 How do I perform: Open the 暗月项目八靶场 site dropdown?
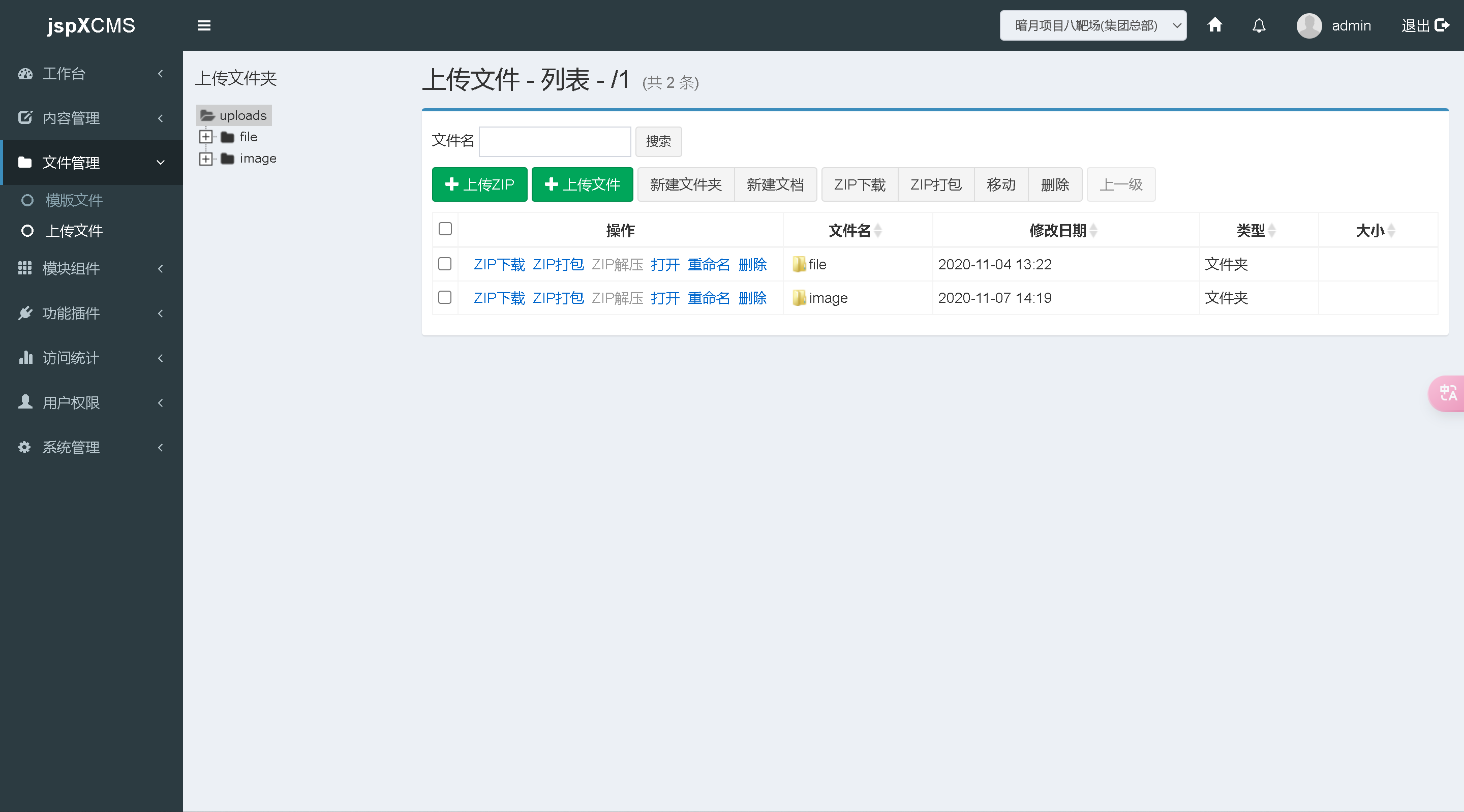click(x=1092, y=25)
